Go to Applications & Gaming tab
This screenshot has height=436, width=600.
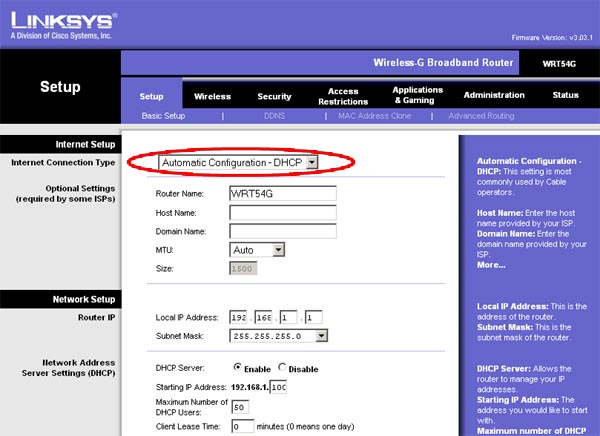click(418, 96)
